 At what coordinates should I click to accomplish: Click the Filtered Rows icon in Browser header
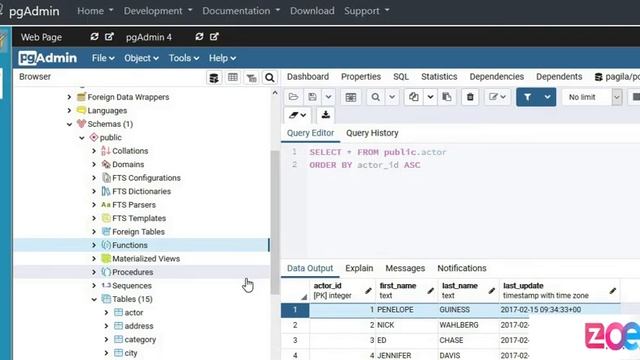click(x=251, y=77)
